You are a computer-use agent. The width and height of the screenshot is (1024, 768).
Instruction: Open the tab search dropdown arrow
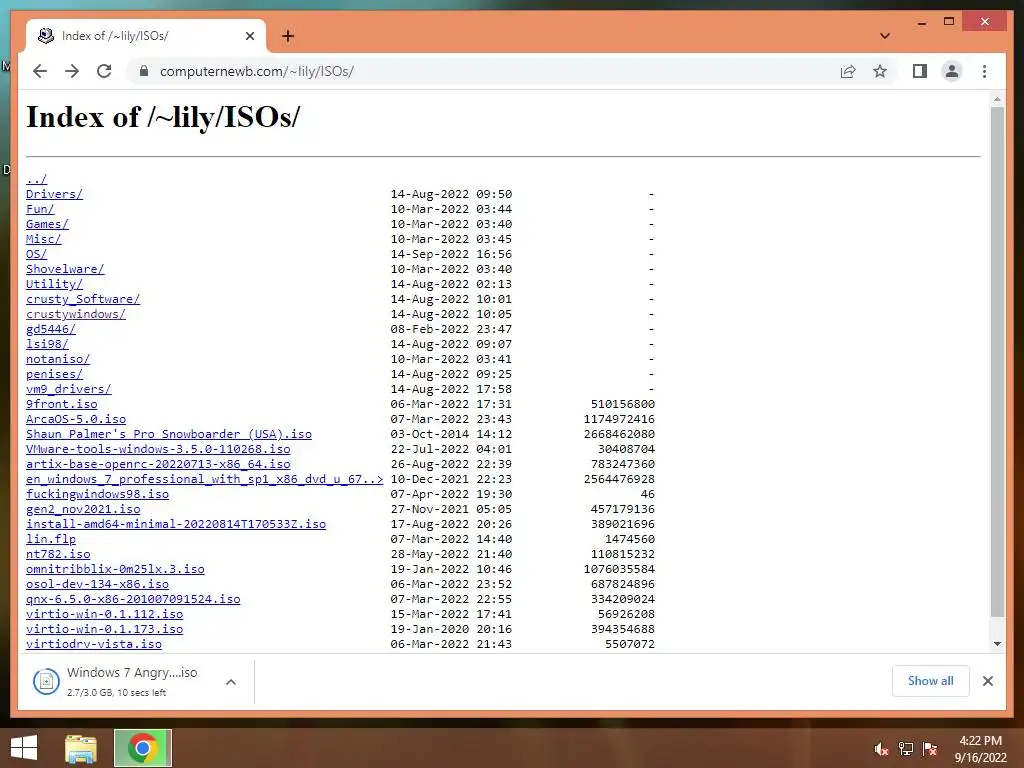click(x=885, y=36)
